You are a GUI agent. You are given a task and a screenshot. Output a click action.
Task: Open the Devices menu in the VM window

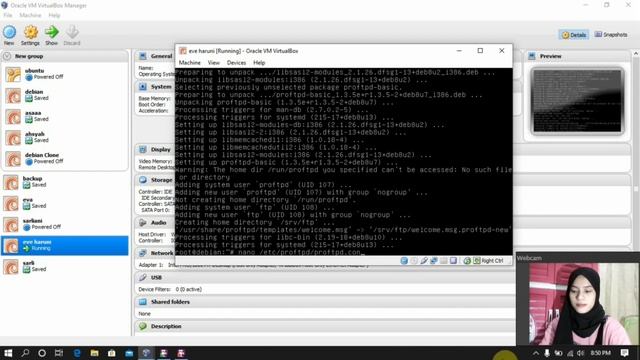point(236,62)
